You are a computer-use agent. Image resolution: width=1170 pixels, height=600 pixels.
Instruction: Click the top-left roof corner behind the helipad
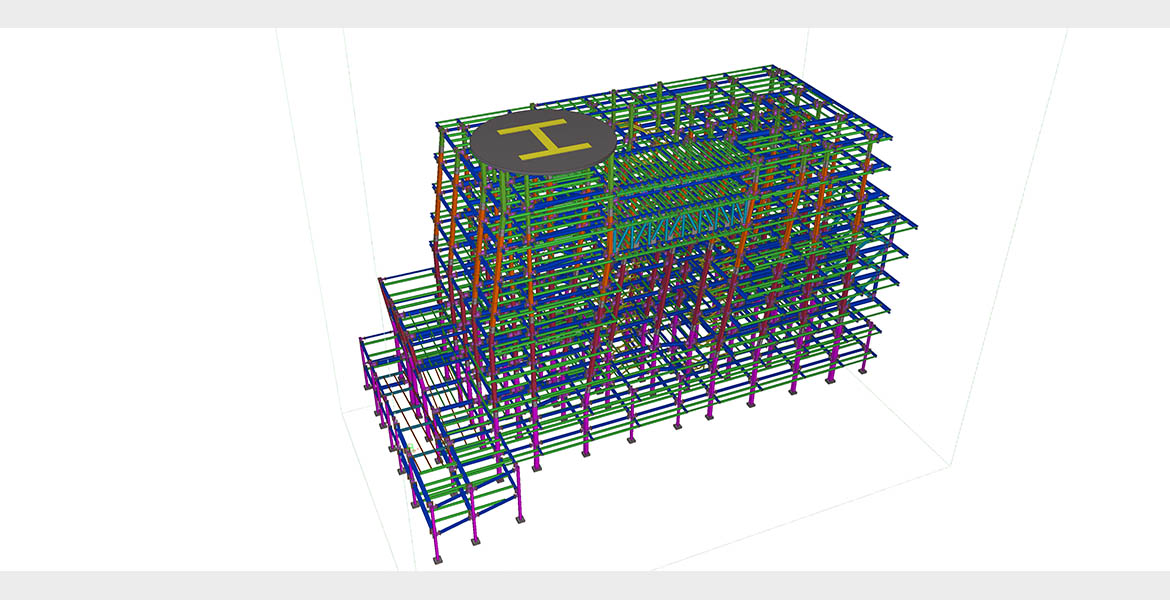[x=441, y=125]
